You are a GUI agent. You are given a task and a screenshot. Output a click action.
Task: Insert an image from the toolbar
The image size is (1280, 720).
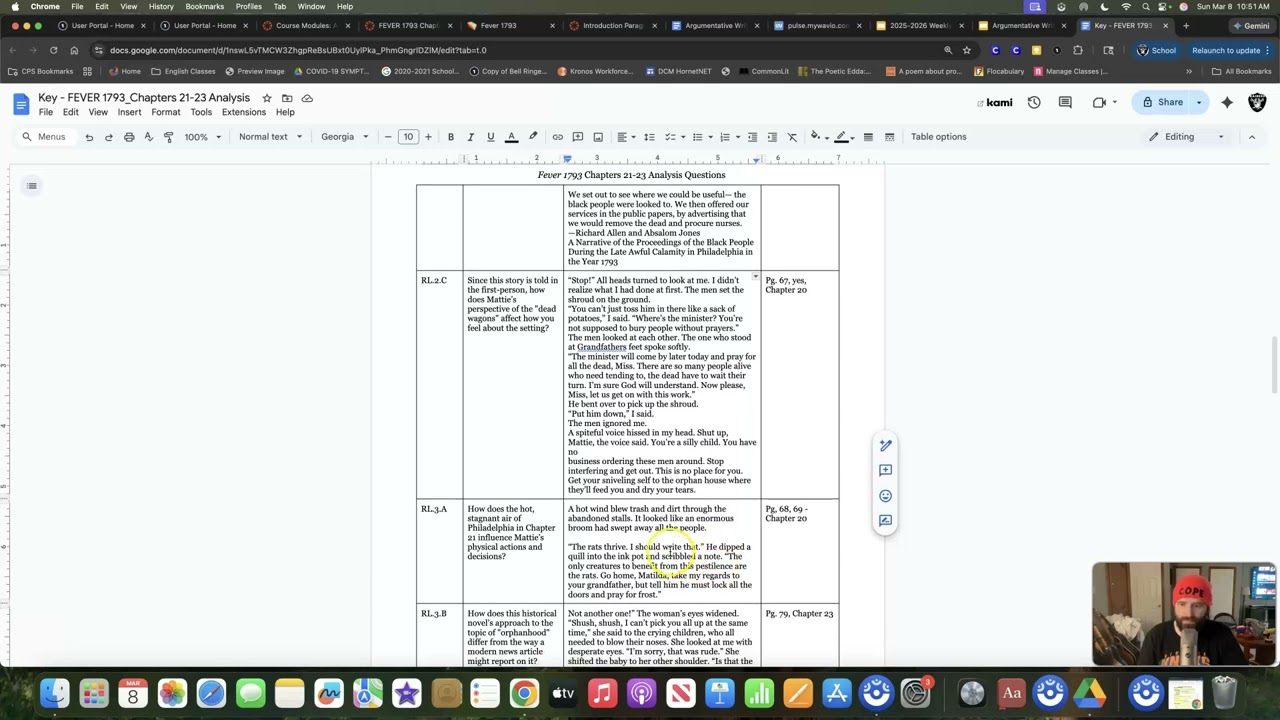(598, 137)
